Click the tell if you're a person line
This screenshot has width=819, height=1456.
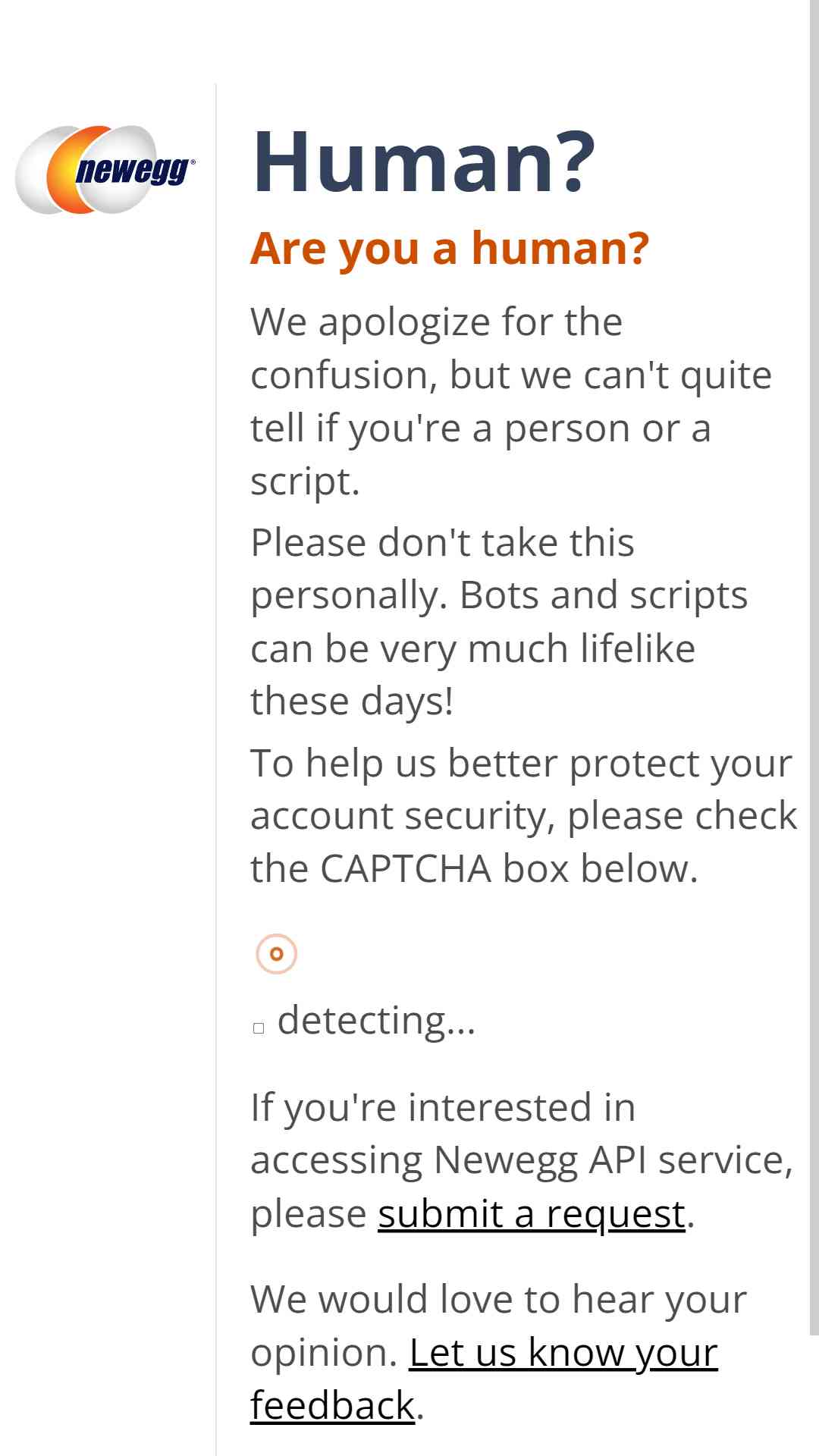pyautogui.click(x=481, y=428)
